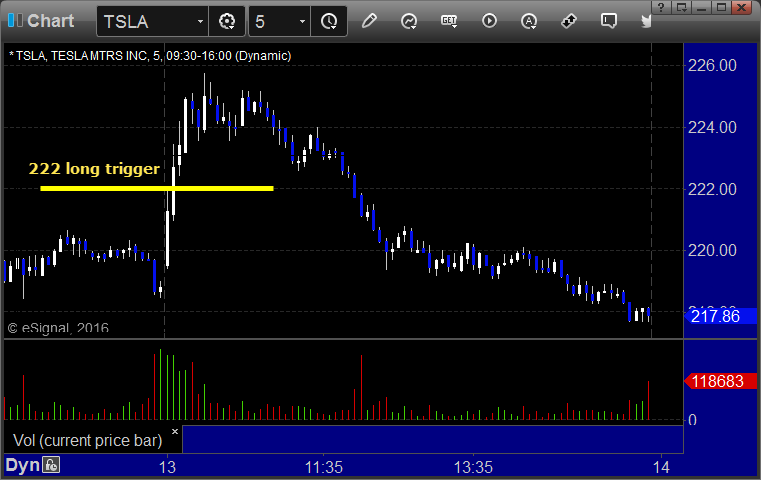Open the chat comment icon
Image resolution: width=761 pixels, height=480 pixels.
(609, 21)
